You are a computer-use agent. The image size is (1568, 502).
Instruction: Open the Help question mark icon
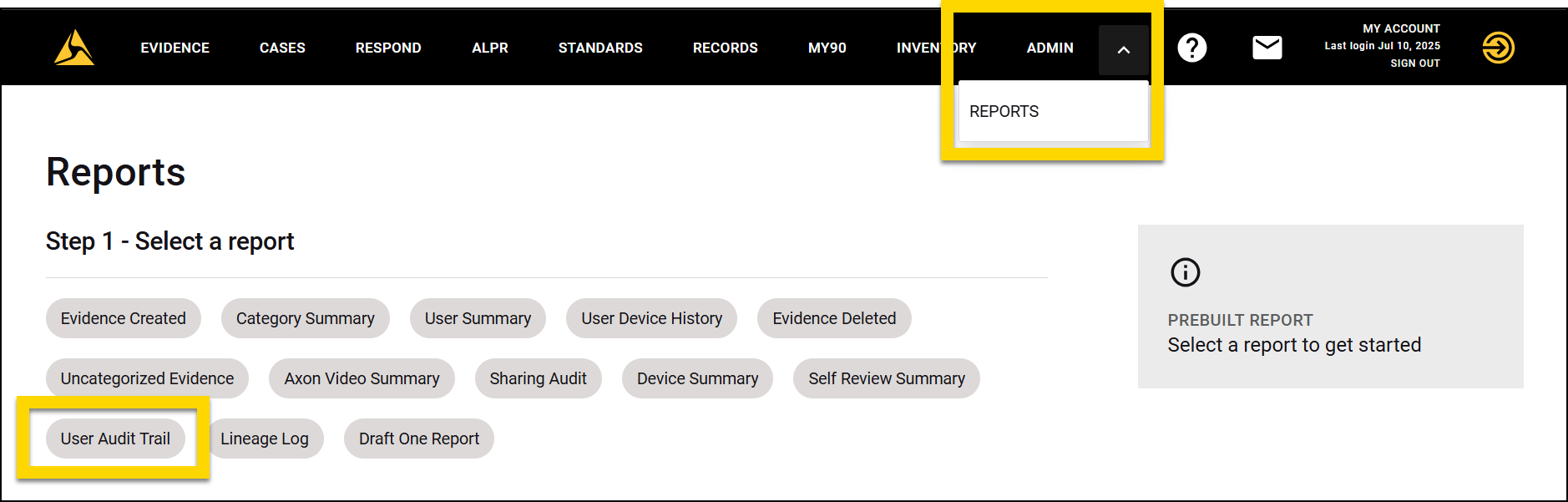point(1191,48)
